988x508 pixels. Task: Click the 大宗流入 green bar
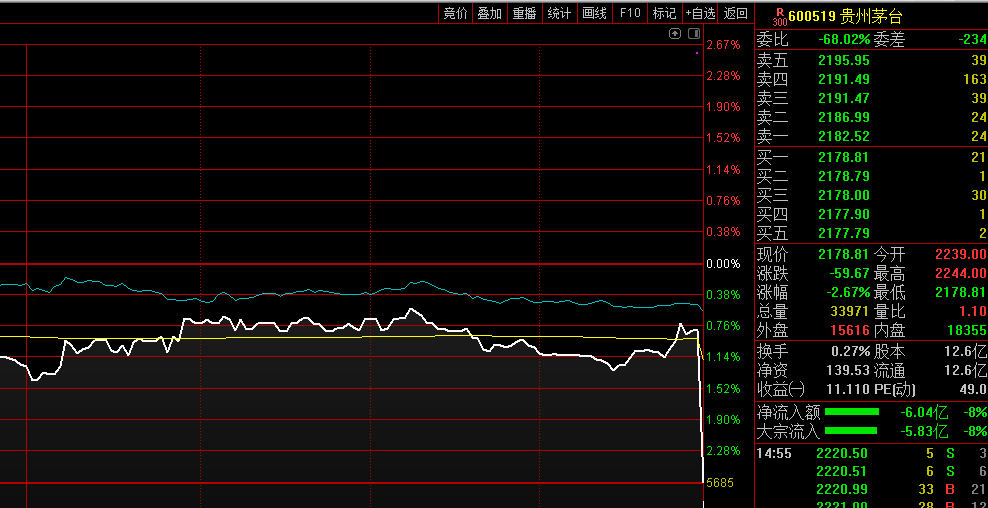coord(851,430)
